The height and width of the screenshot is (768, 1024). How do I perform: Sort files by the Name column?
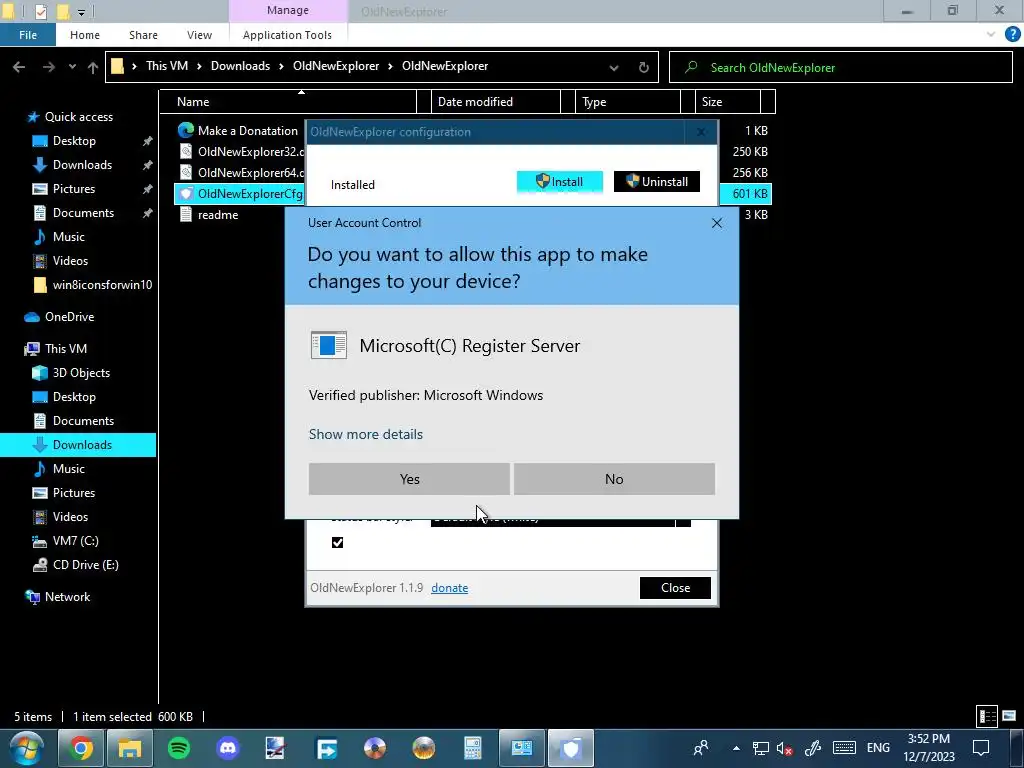(287, 102)
